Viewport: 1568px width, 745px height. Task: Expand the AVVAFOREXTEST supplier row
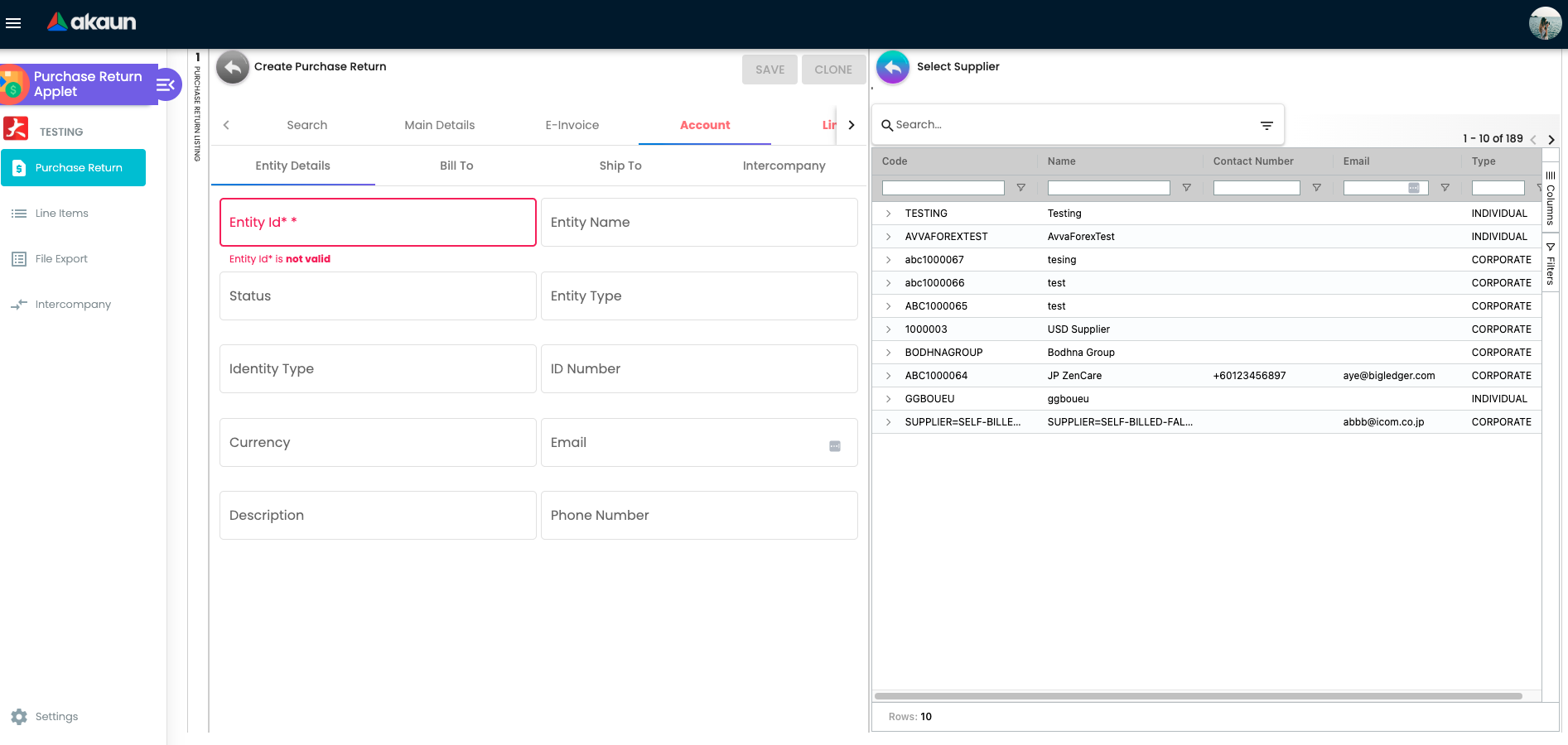point(889,237)
